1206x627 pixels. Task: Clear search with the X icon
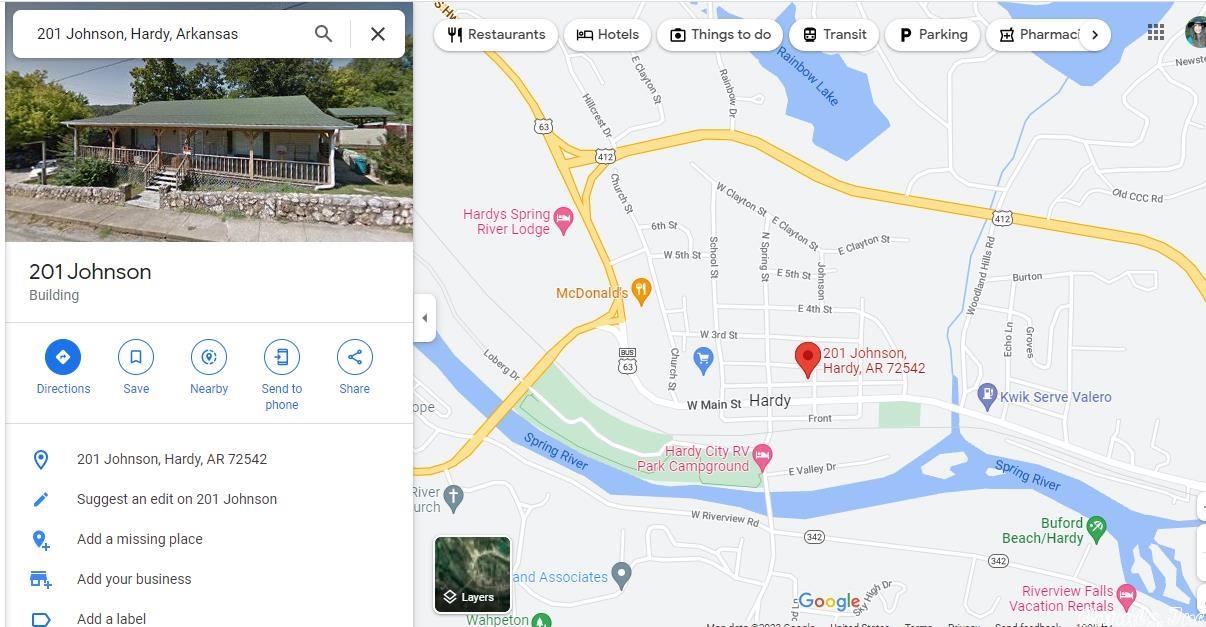click(378, 34)
